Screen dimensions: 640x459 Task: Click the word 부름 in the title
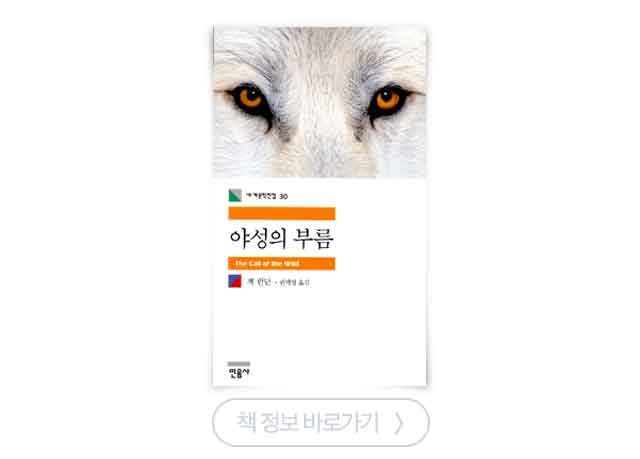315,239
